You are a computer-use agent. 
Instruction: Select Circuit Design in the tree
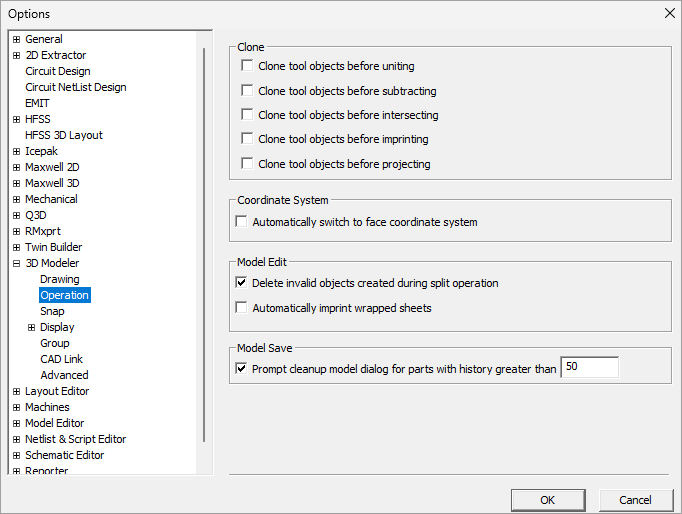point(58,71)
